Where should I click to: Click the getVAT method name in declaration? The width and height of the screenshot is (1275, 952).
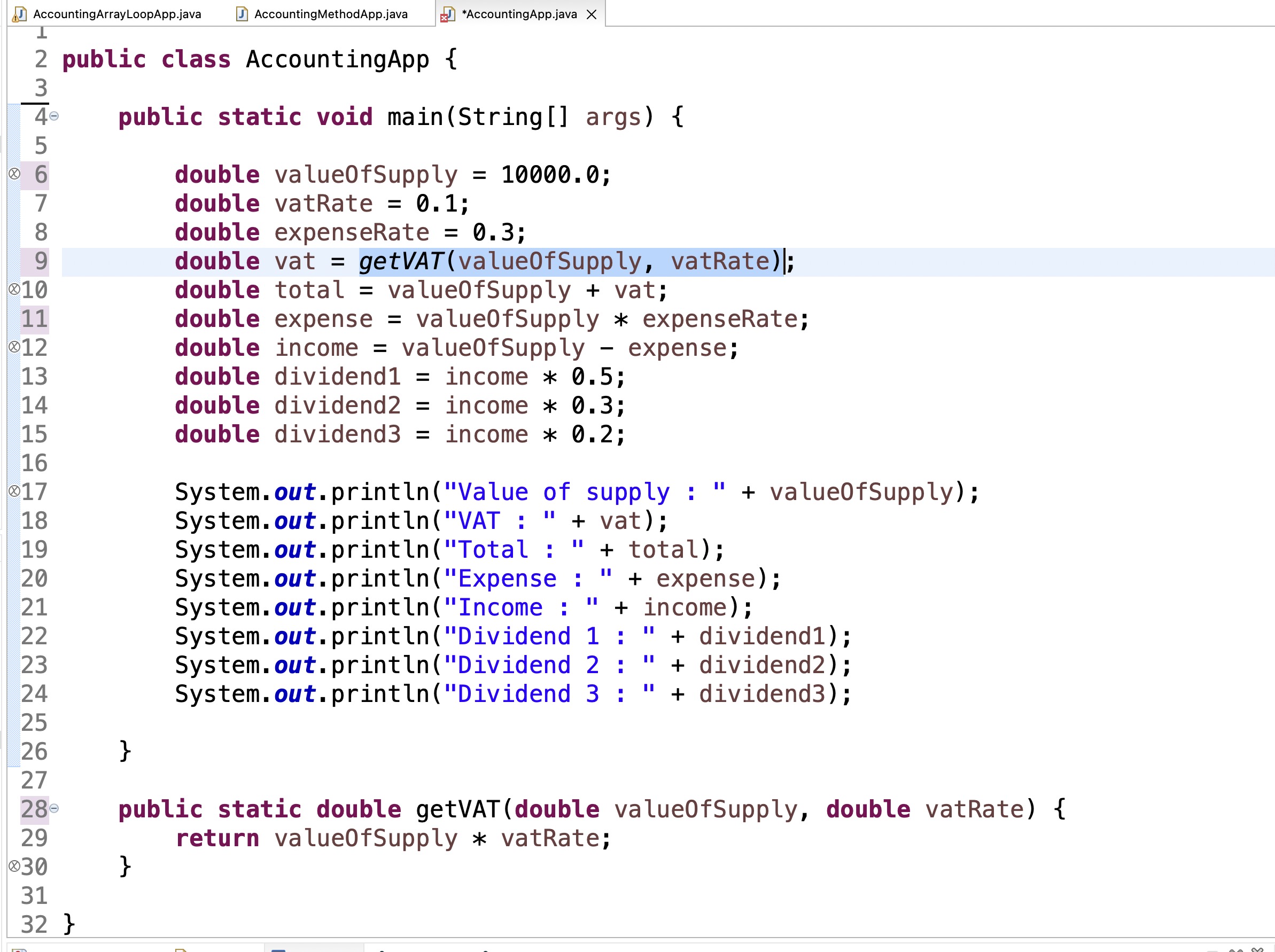457,809
